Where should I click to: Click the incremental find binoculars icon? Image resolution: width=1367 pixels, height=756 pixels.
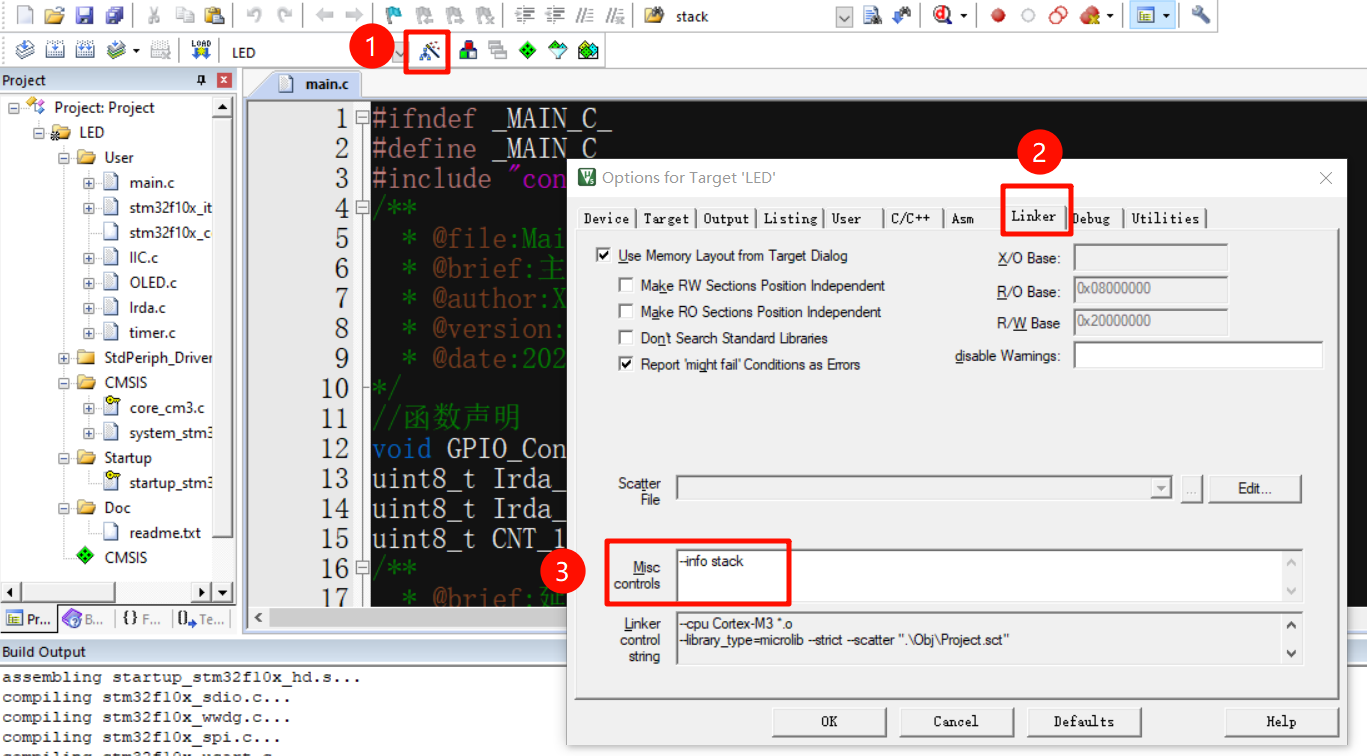click(902, 15)
